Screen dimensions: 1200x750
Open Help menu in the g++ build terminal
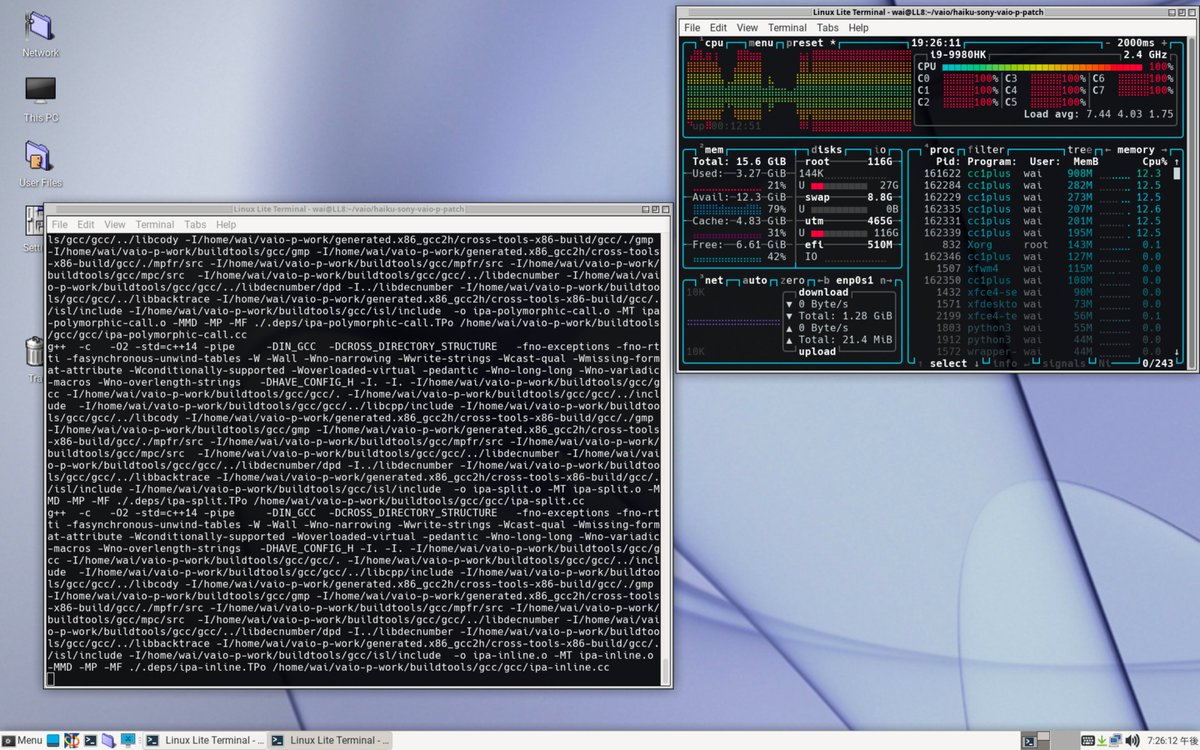coord(226,225)
